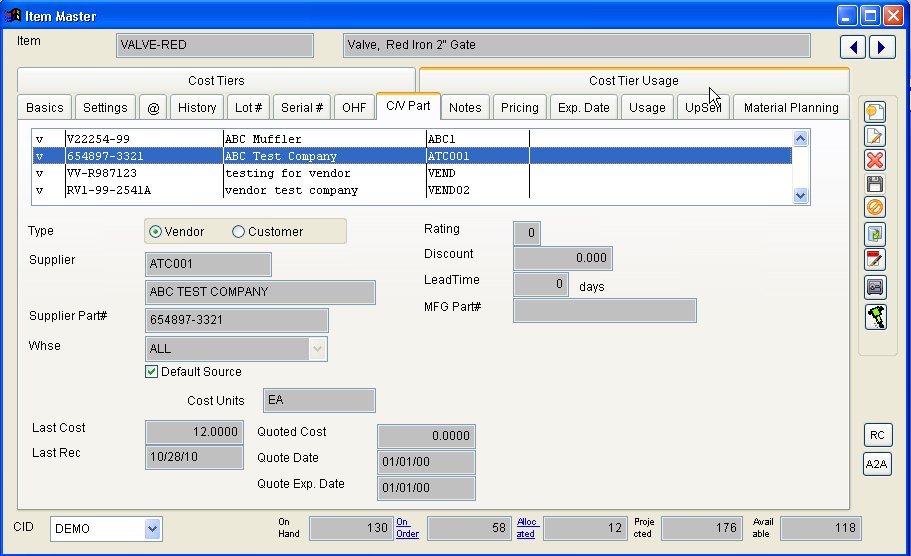This screenshot has height=556, width=911.
Task: Open the On Order link
Action: point(407,527)
